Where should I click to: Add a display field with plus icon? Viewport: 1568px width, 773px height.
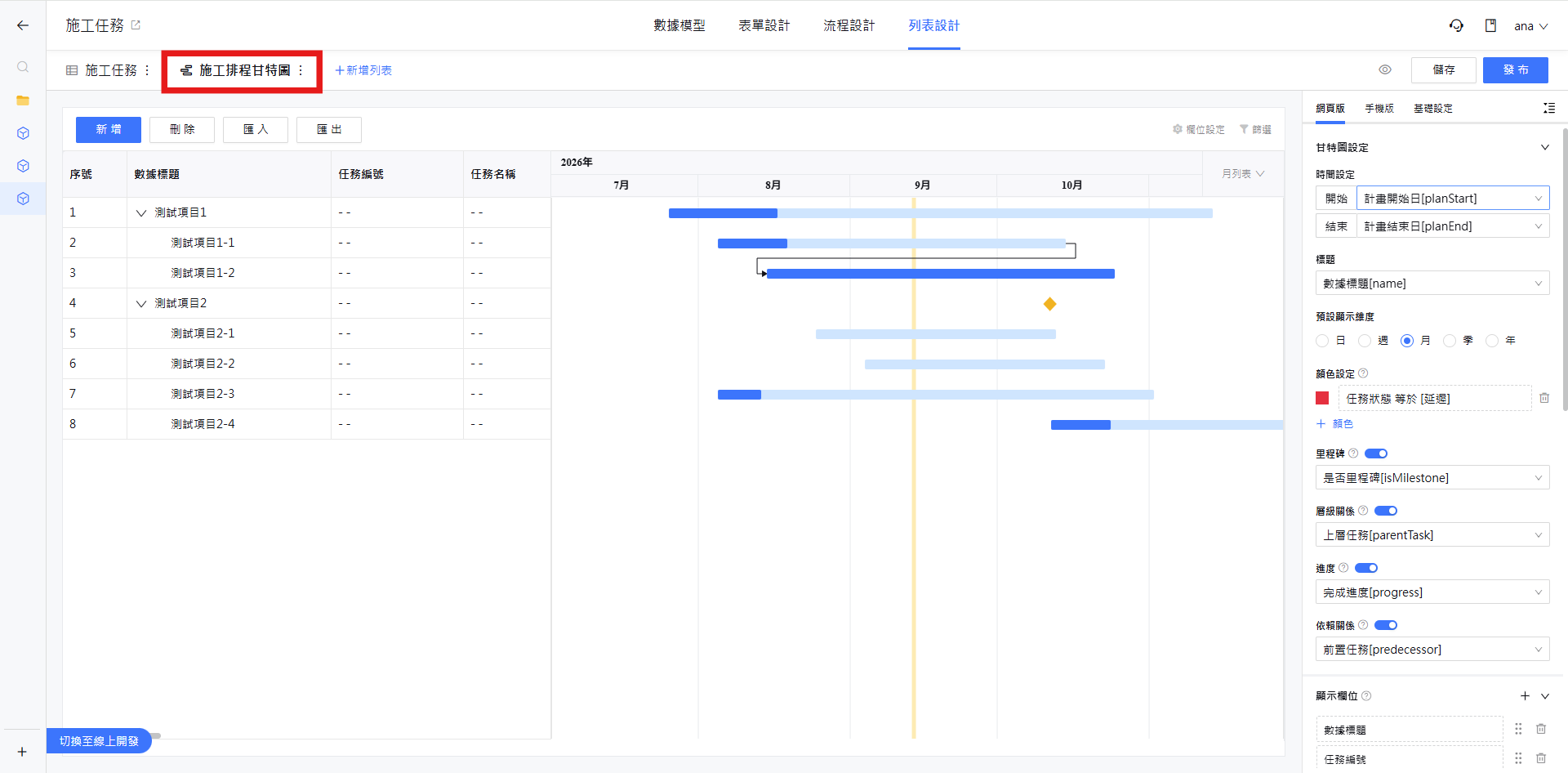tap(1525, 695)
